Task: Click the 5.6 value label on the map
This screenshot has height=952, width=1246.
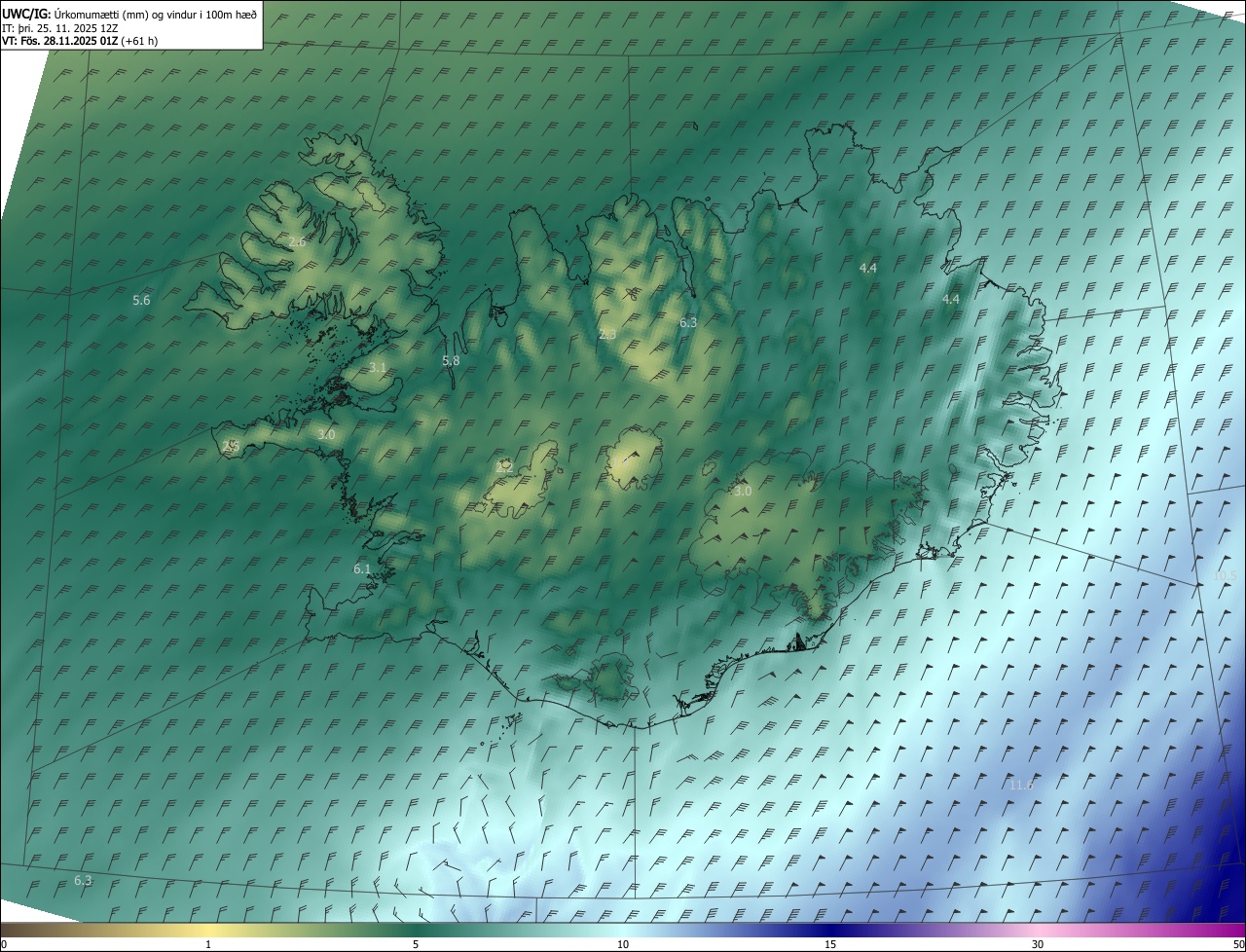Action: [x=141, y=300]
